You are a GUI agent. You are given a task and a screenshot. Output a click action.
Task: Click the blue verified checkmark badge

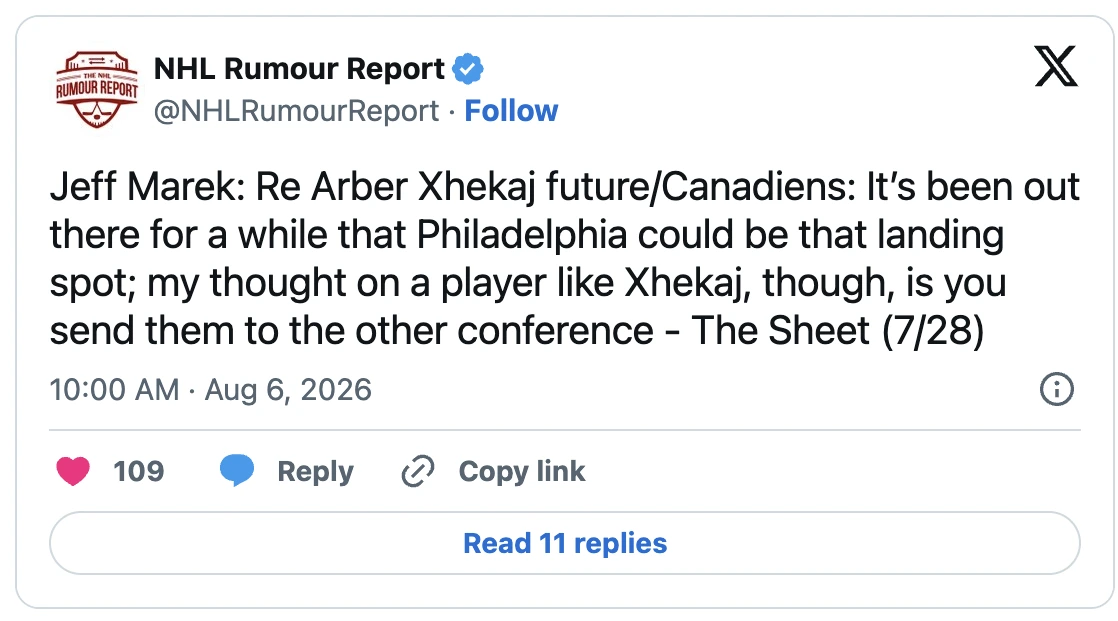pyautogui.click(x=468, y=69)
